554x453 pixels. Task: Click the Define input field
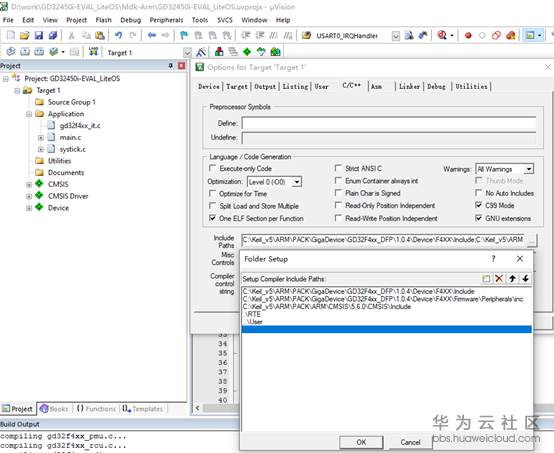389,124
